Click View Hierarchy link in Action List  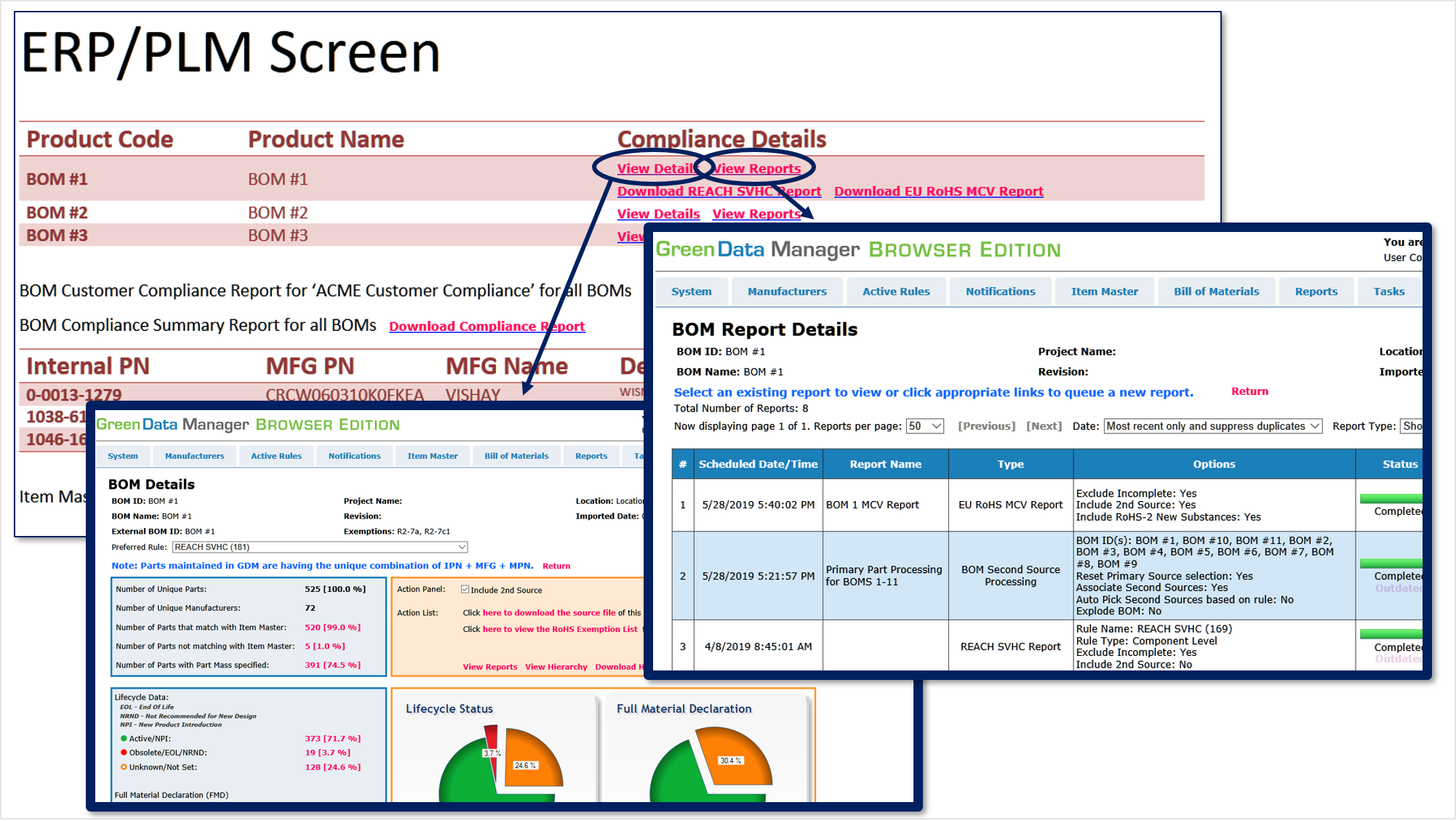[x=556, y=667]
